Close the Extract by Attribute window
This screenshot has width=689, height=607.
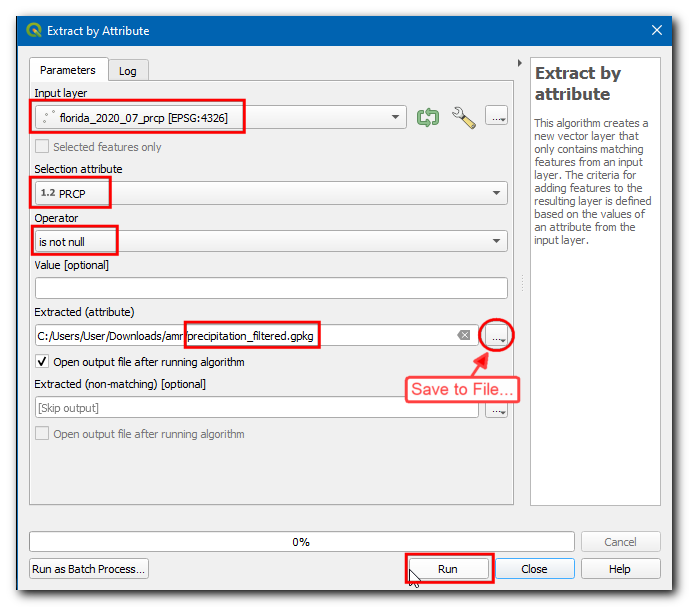(657, 30)
